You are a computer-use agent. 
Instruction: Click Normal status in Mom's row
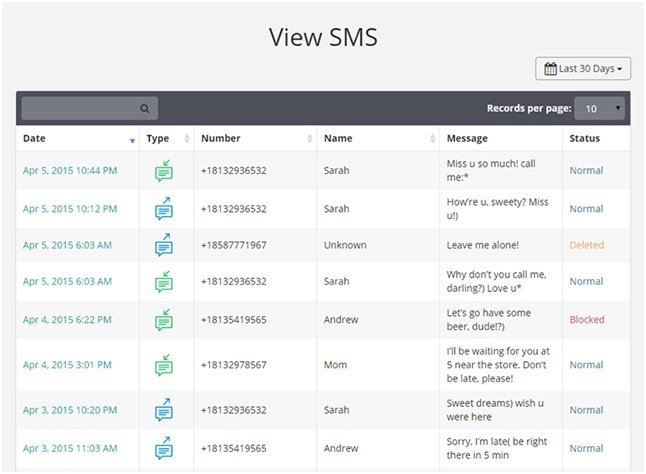point(586,365)
